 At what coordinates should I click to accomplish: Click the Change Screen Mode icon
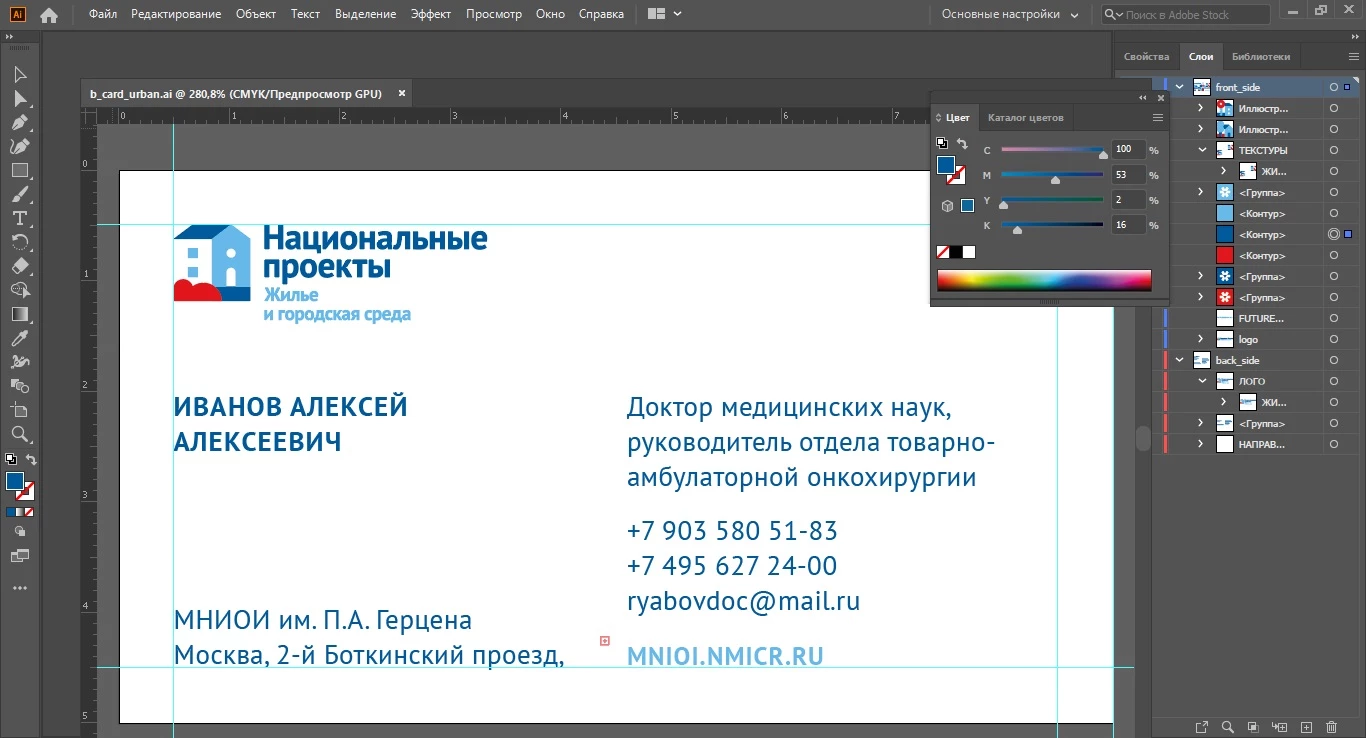[19, 555]
